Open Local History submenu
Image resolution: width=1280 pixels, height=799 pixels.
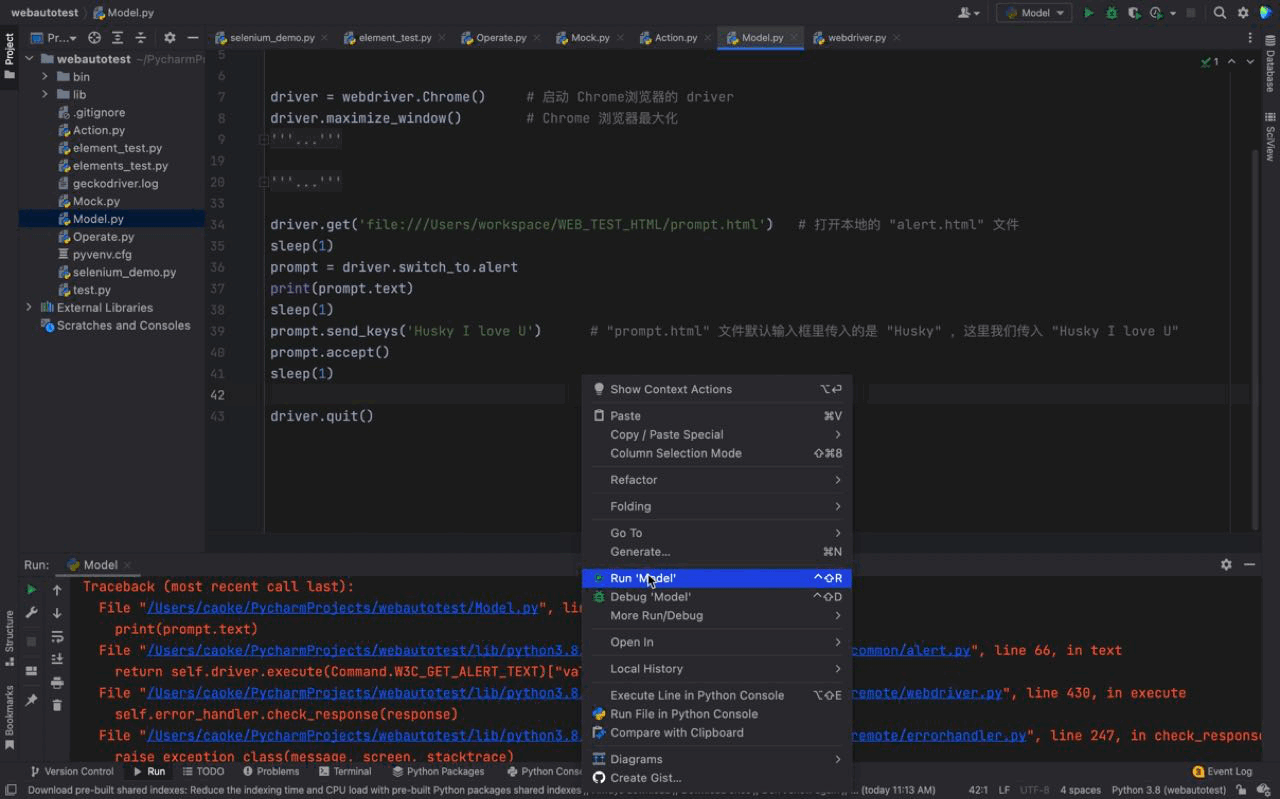pyautogui.click(x=716, y=669)
